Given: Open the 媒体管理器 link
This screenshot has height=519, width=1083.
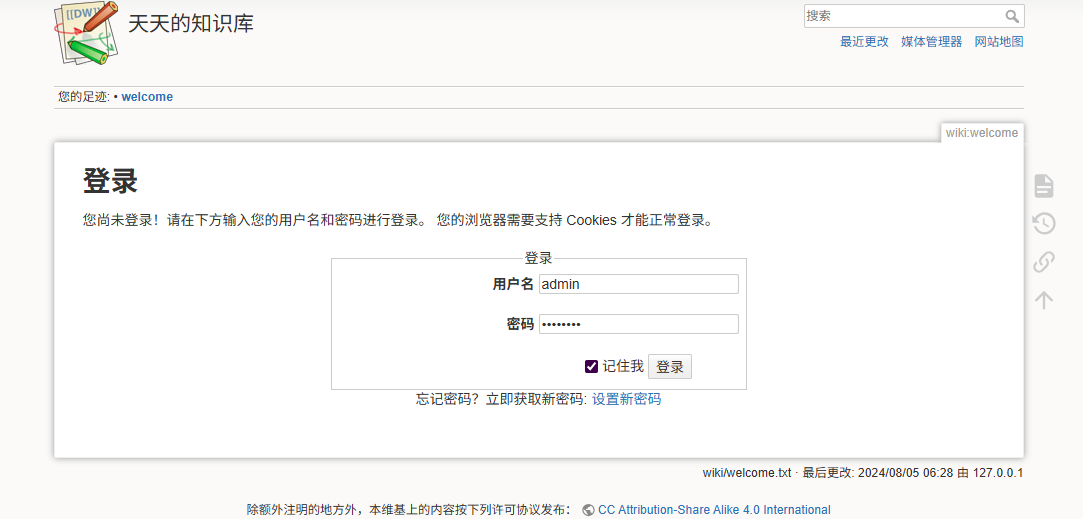Looking at the screenshot, I should 932,41.
